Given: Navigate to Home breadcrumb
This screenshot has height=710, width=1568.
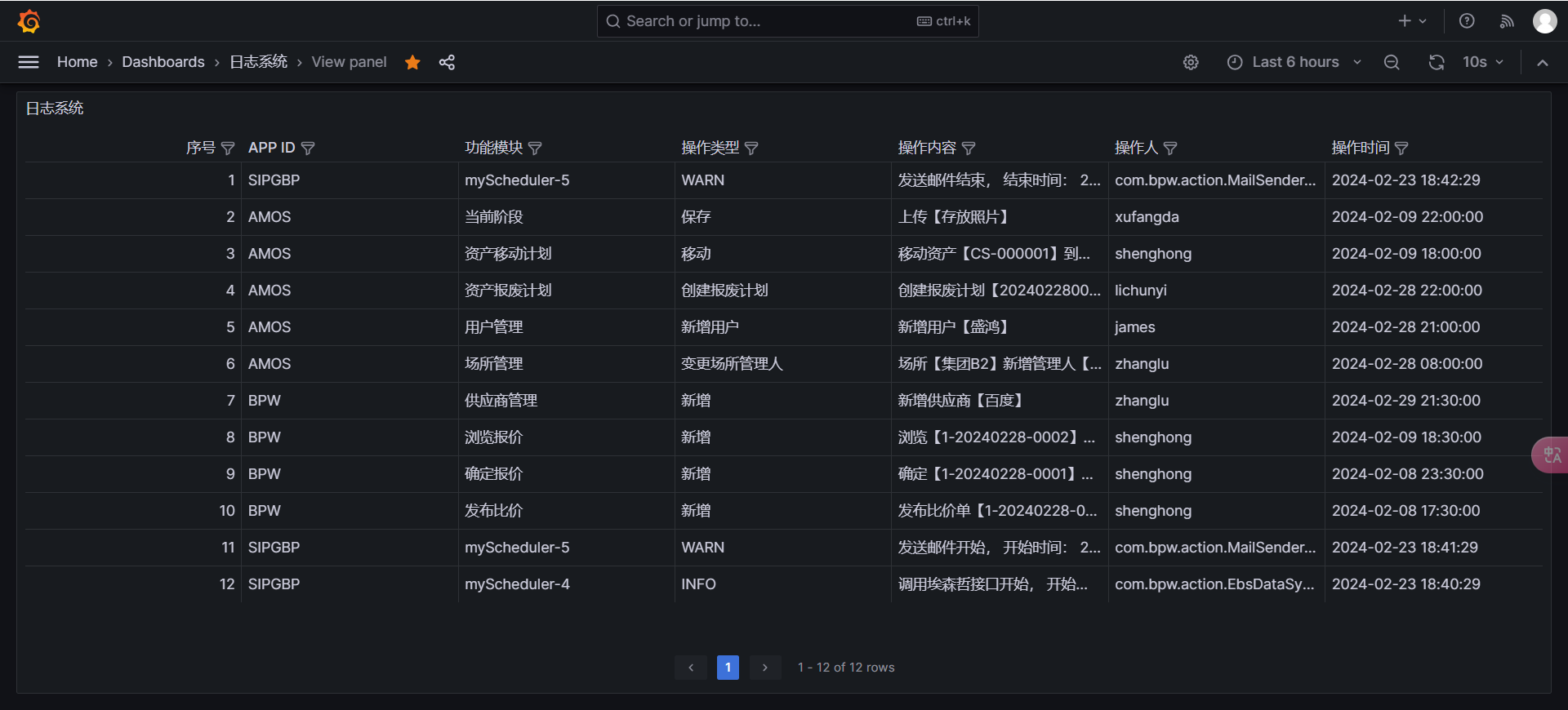Looking at the screenshot, I should [77, 62].
